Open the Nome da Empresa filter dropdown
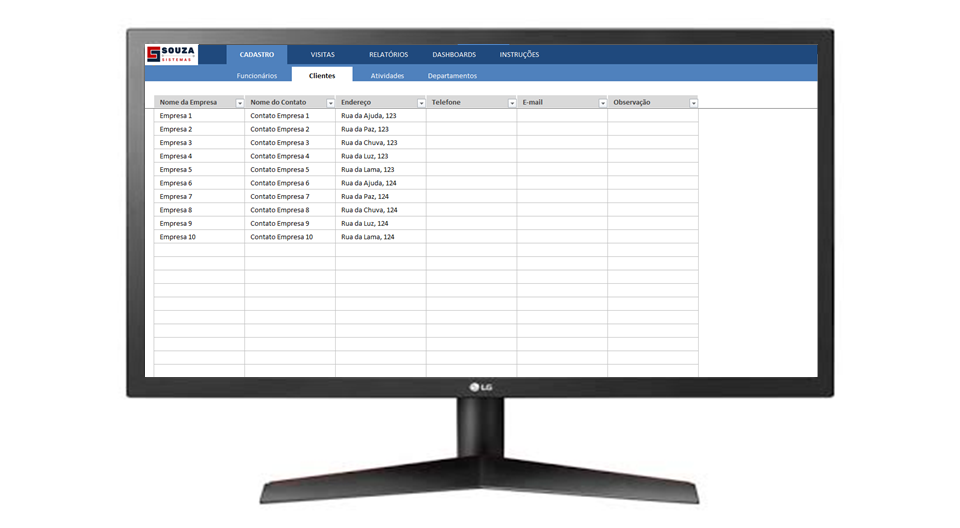960x528 pixels. click(x=239, y=103)
